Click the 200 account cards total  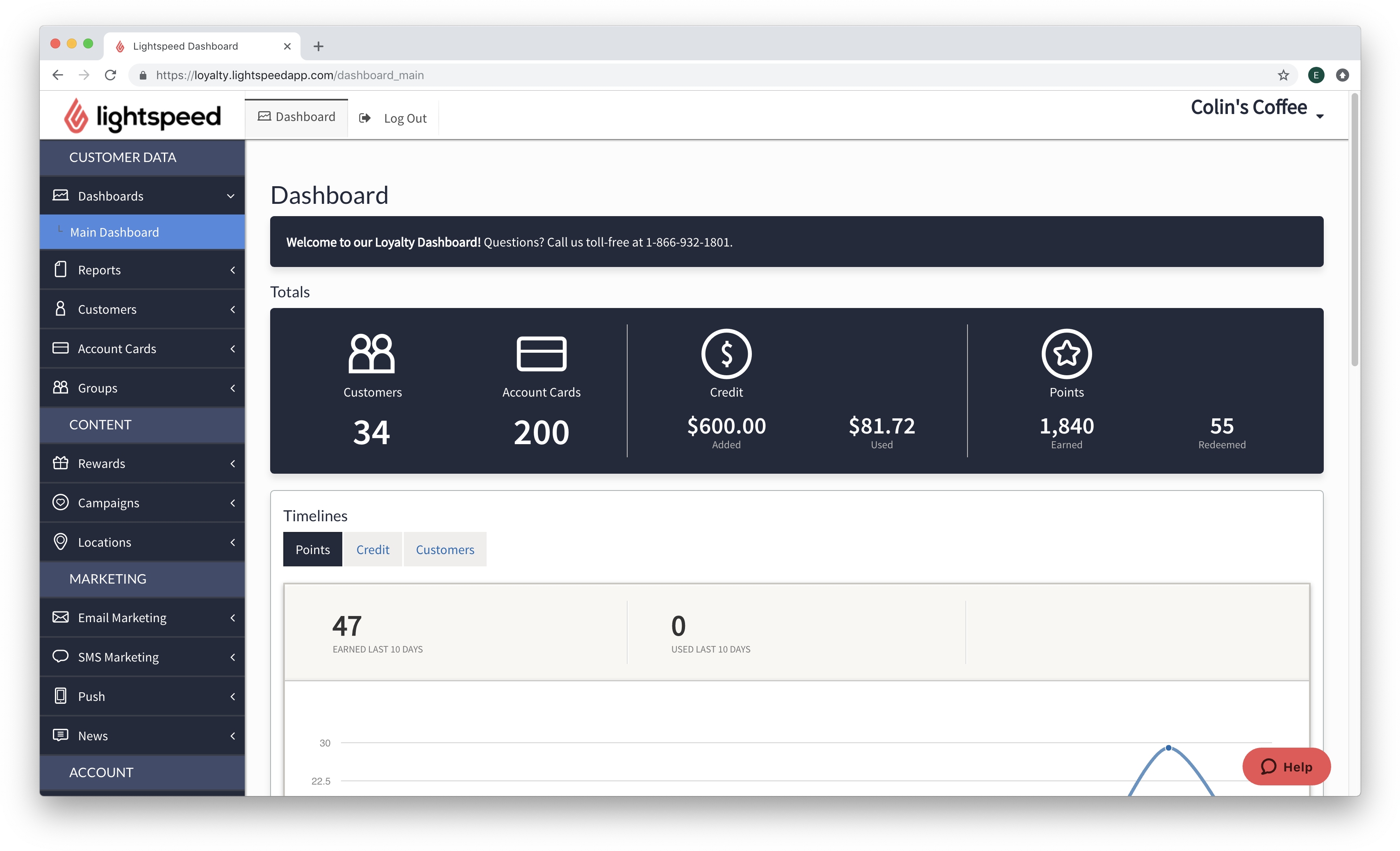(x=542, y=432)
